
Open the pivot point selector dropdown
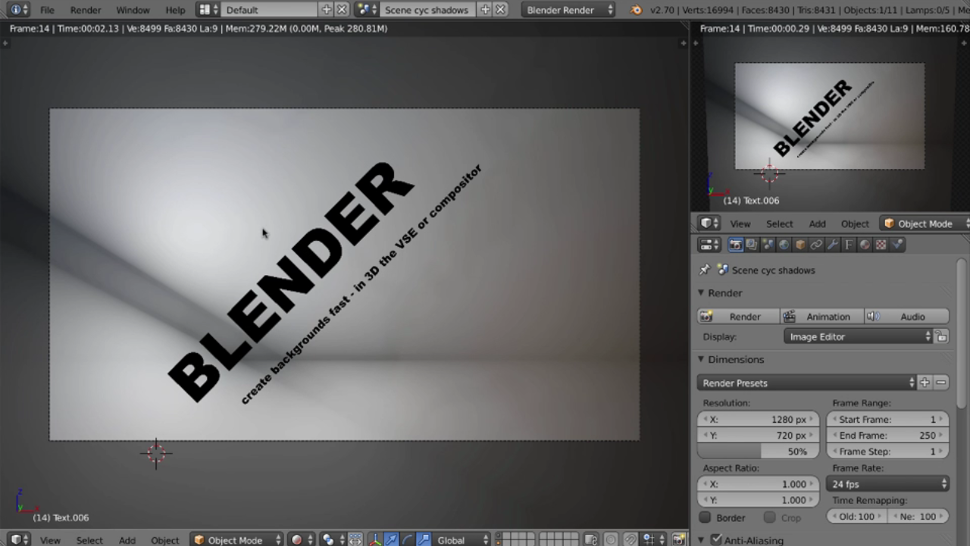332,540
